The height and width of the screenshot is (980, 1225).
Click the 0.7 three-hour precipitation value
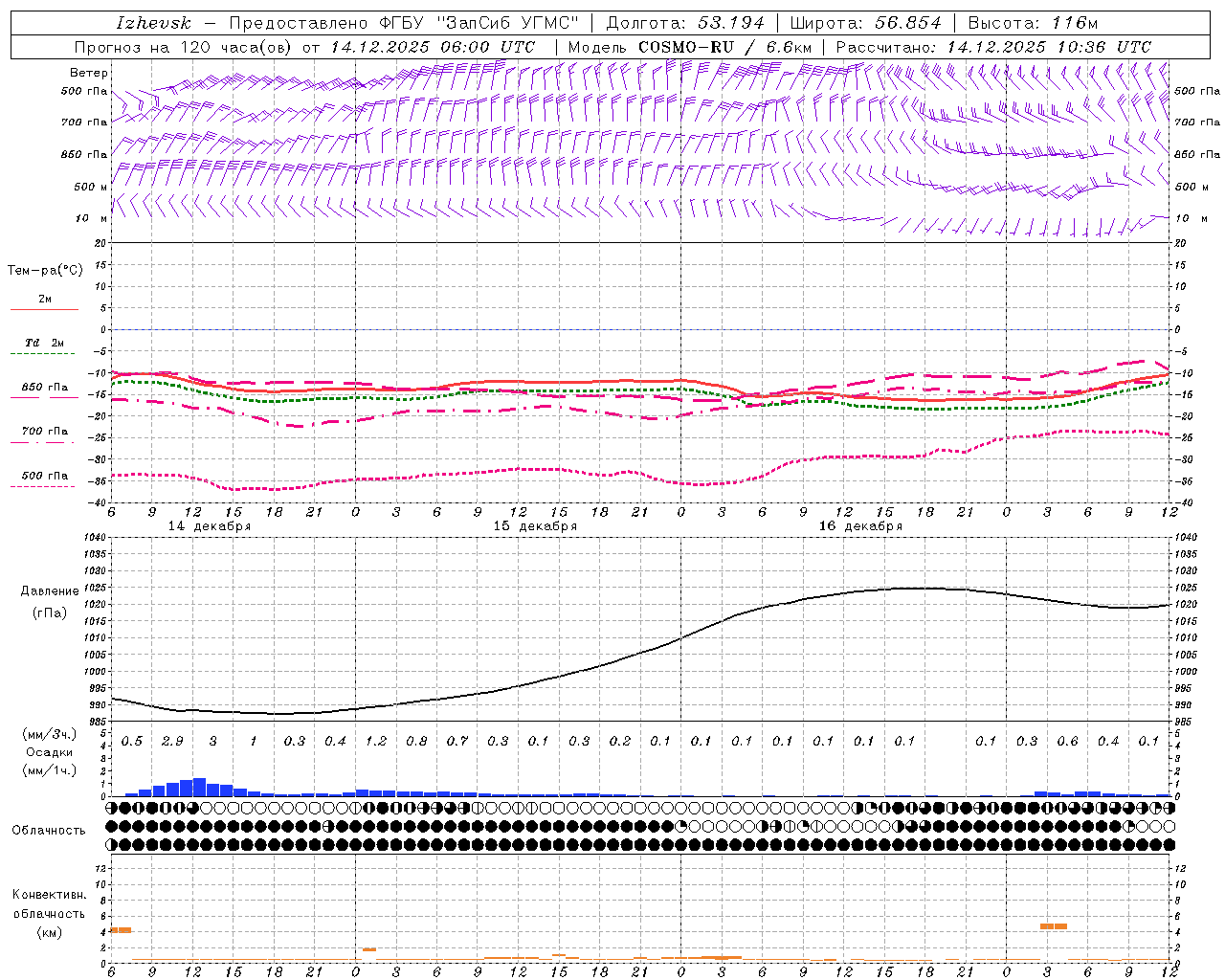click(x=457, y=741)
